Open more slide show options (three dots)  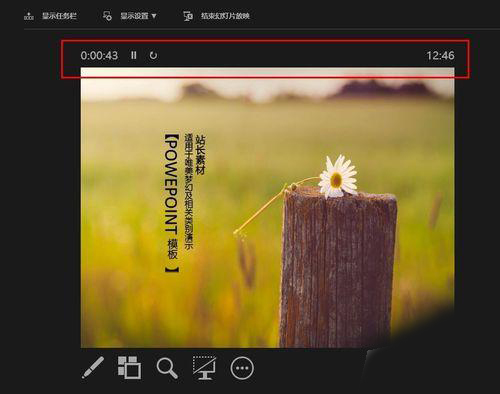pyautogui.click(x=242, y=368)
